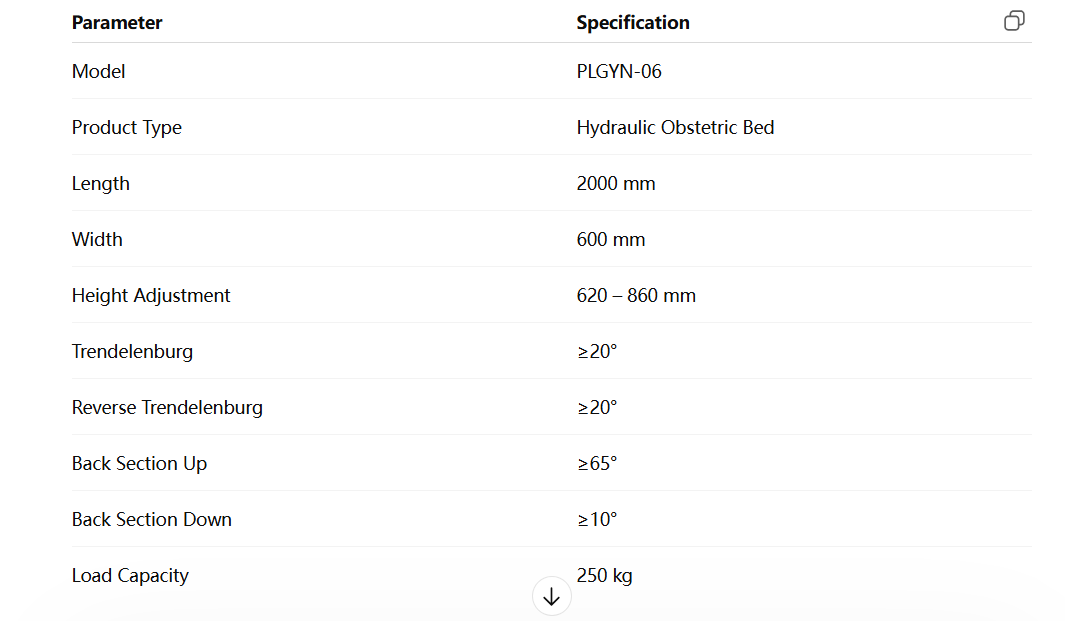
Task: Select the 620 – 860 mm value
Action: coord(636,295)
